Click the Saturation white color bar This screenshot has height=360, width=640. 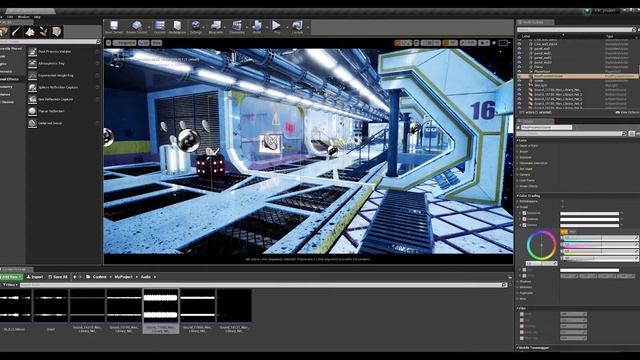coord(589,213)
